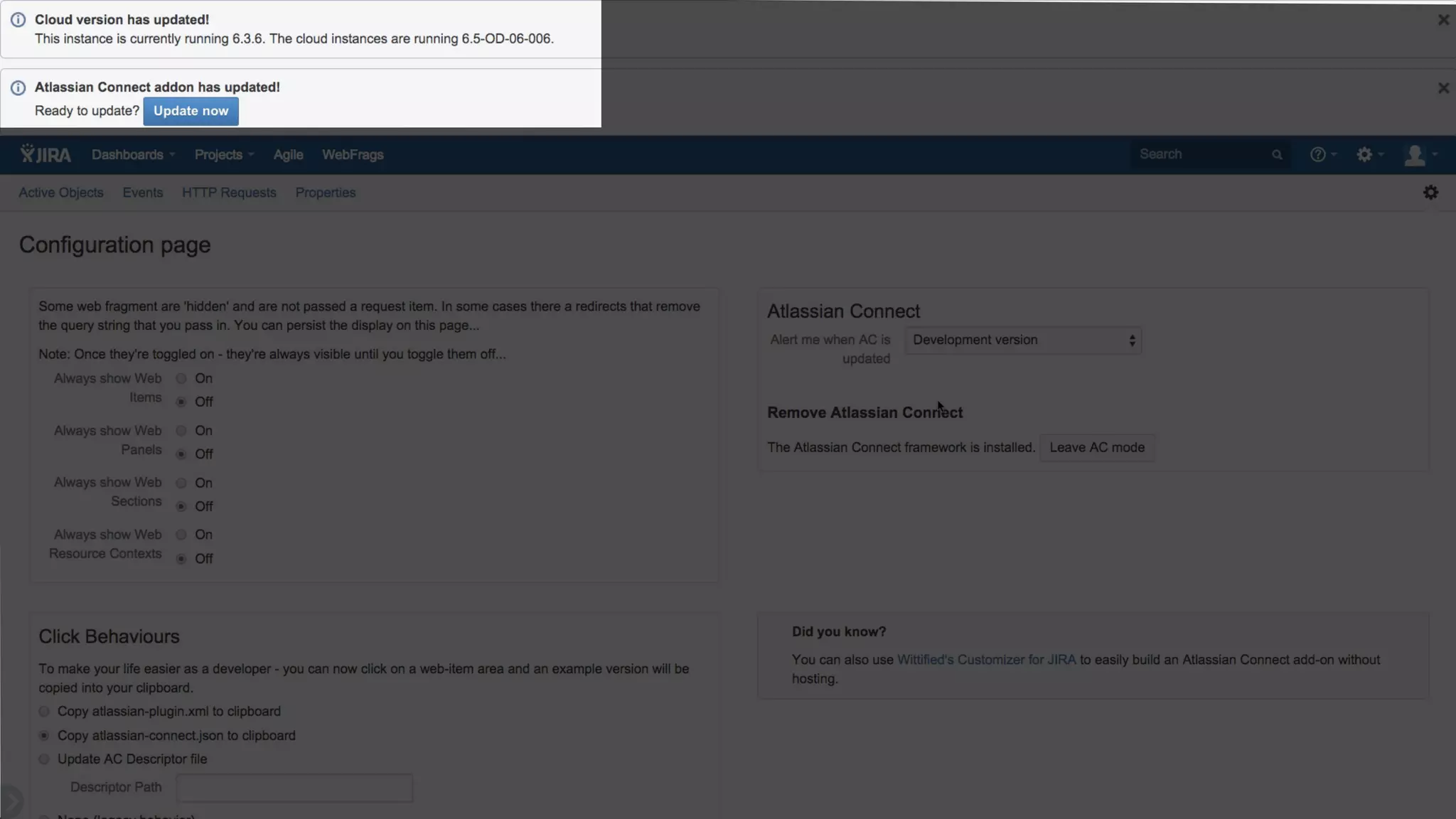
Task: Click the JIRA logo in header
Action: 45,154
